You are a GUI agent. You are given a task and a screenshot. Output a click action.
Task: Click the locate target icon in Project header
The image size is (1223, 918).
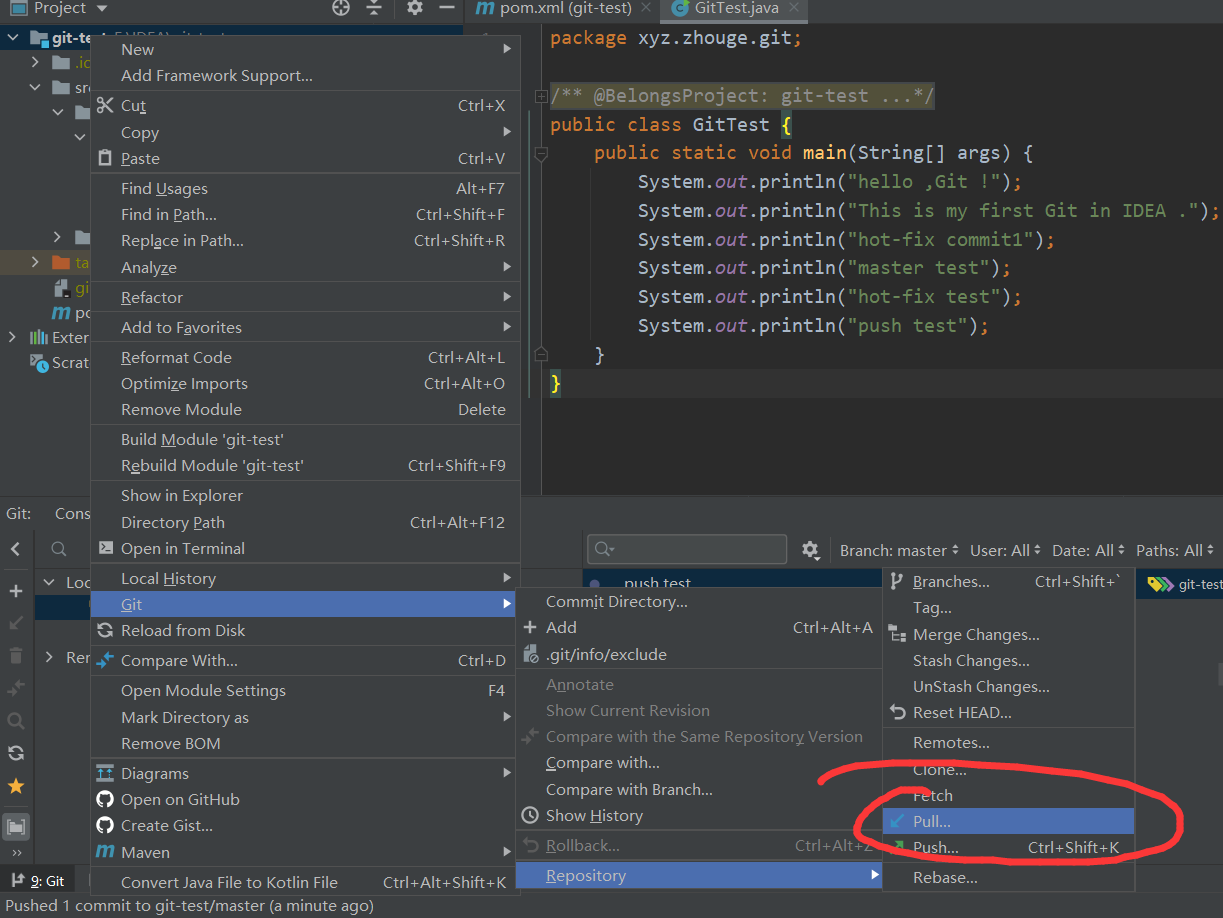[x=341, y=8]
